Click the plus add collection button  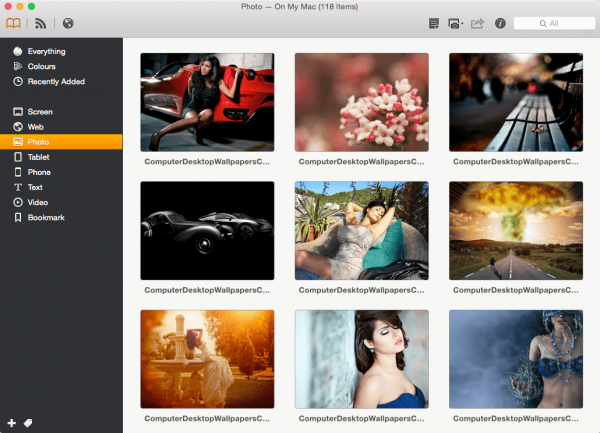click(x=11, y=423)
